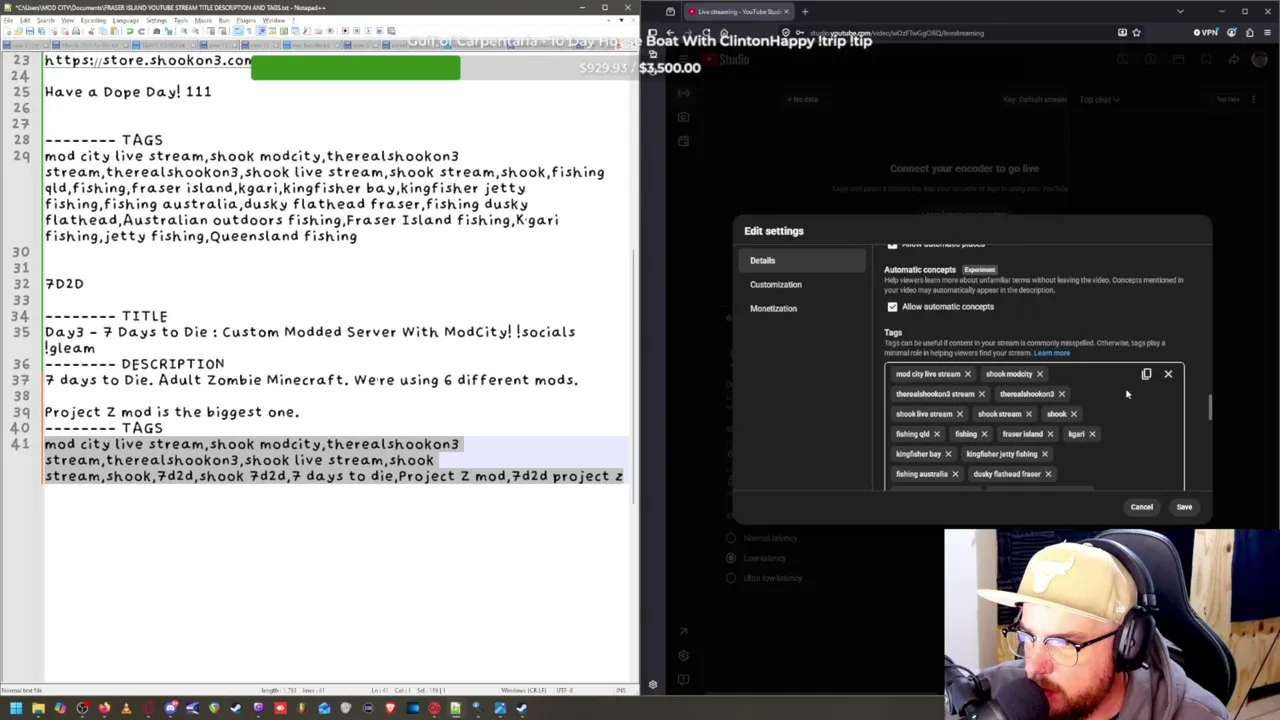The image size is (1280, 720).
Task: Click the '7D2D' line in the editor
Action: [64, 284]
